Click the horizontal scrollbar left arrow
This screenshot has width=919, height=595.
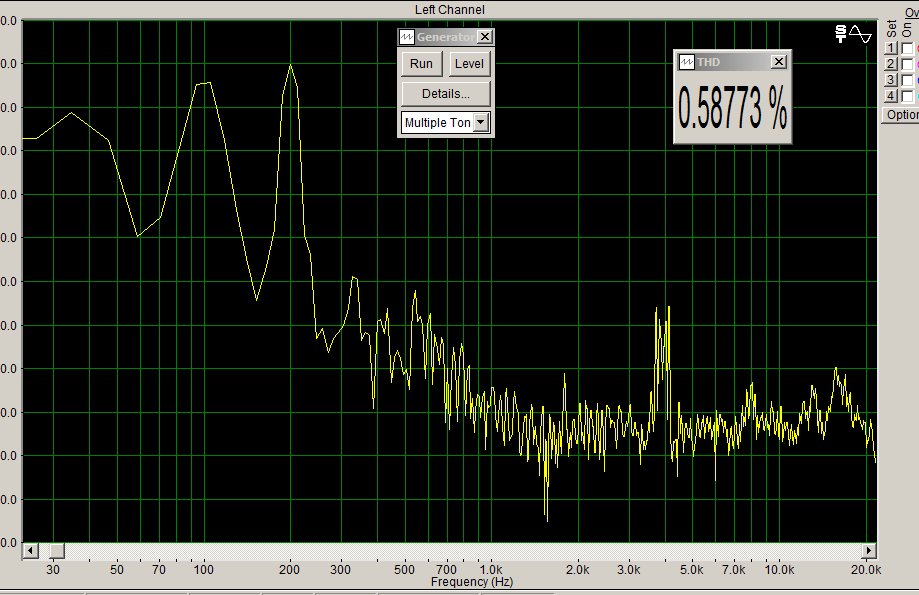click(30, 551)
